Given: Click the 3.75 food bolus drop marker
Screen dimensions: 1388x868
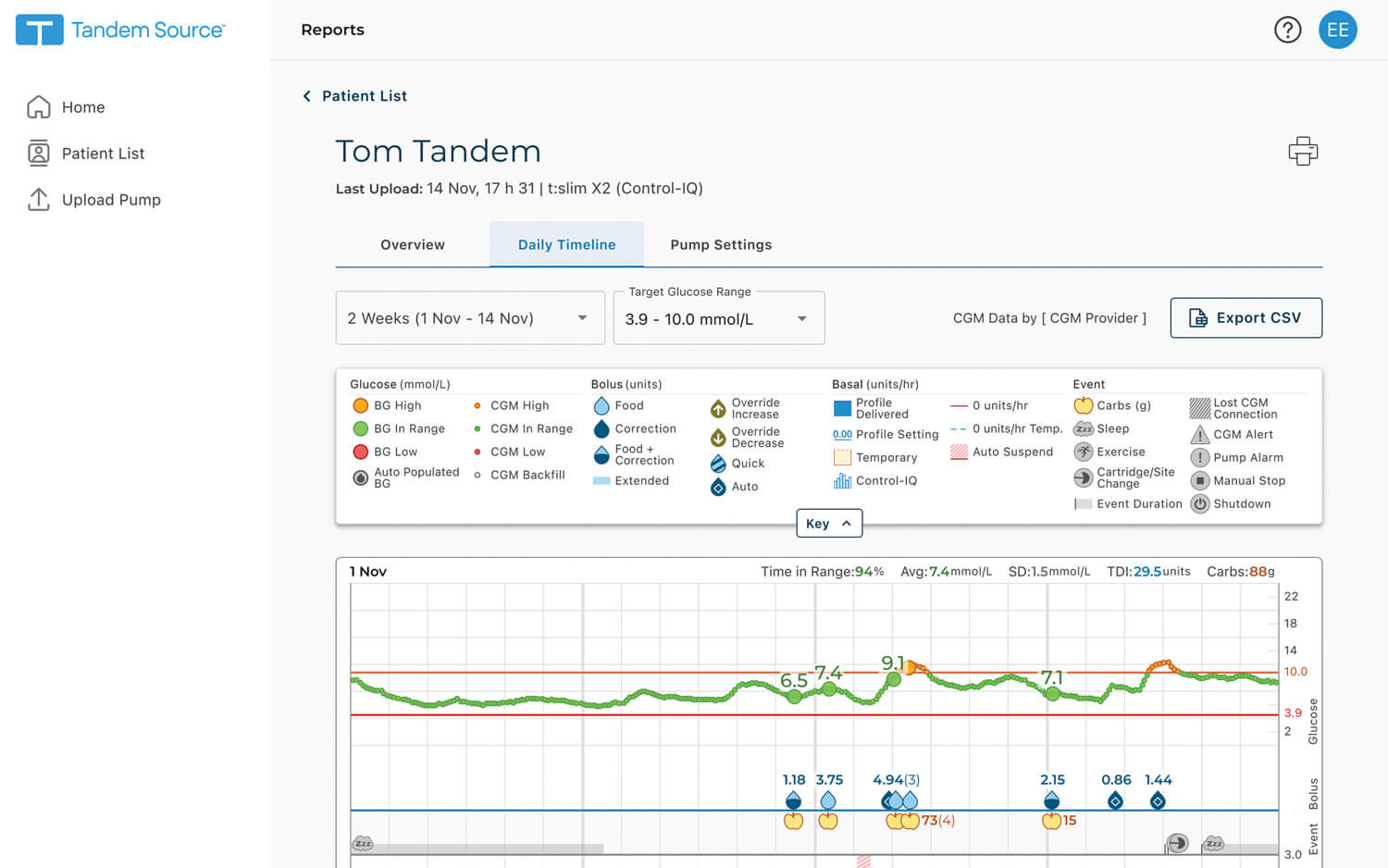Looking at the screenshot, I should click(828, 800).
